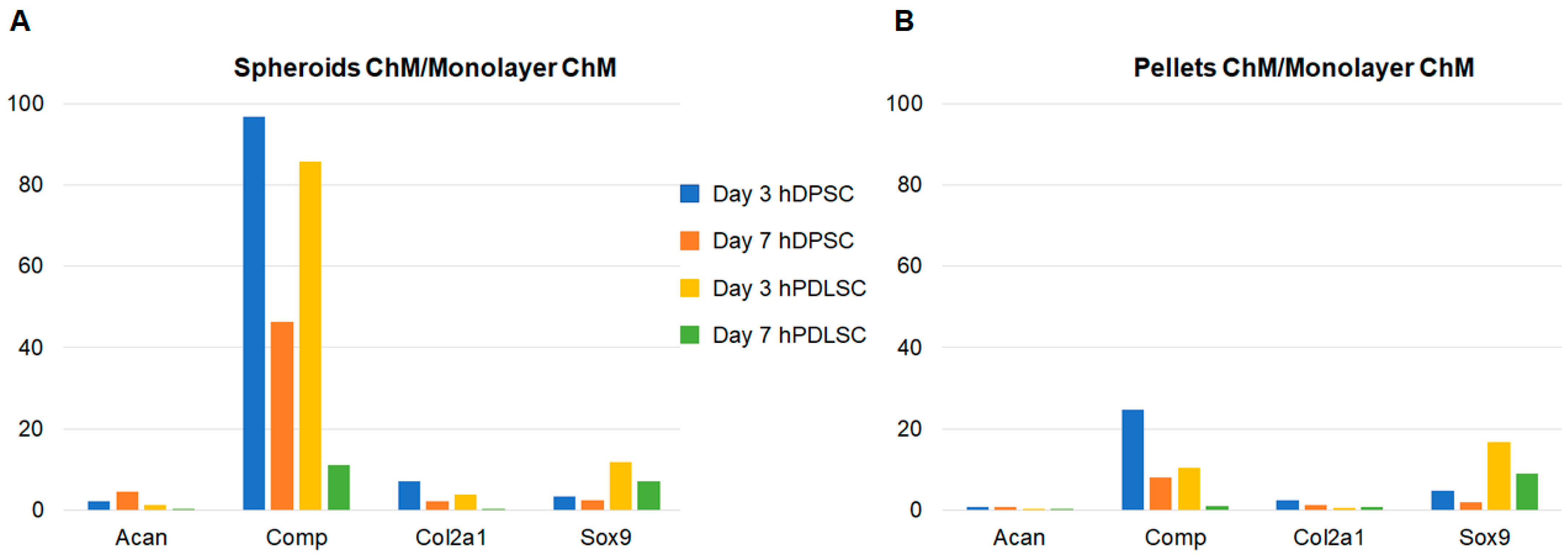Select the orange Comp bar in Spheroids chart
Viewport: 1568px width, 558px height.
pyautogui.click(x=282, y=415)
